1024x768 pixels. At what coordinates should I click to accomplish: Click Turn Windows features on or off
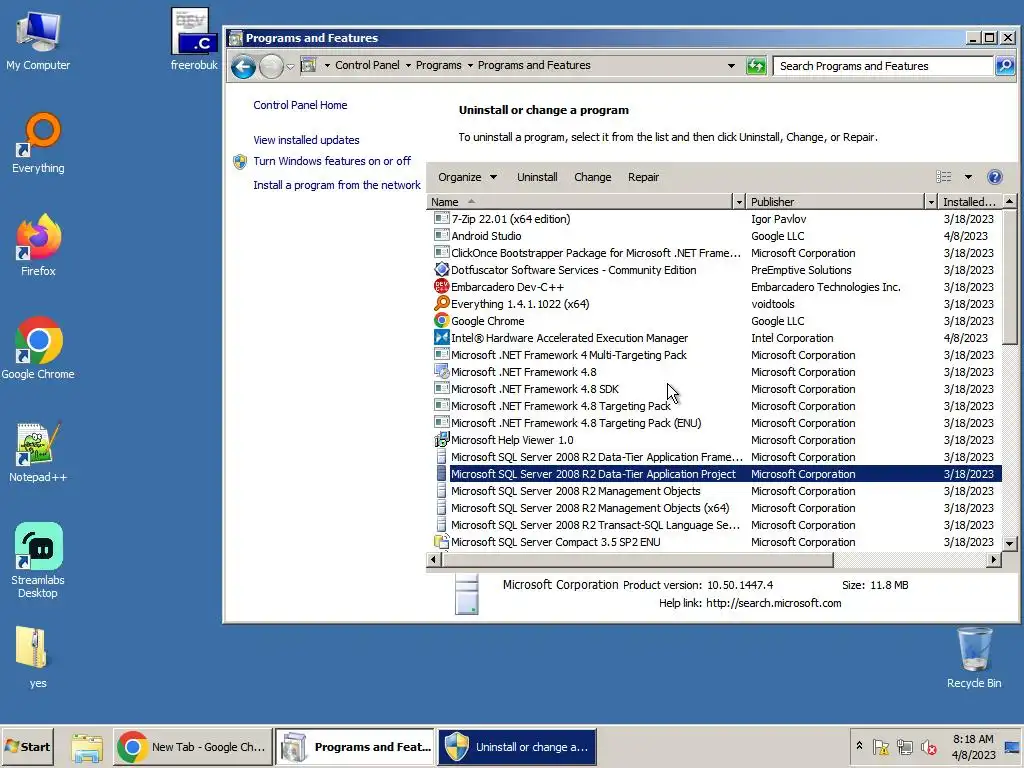pyautogui.click(x=332, y=161)
